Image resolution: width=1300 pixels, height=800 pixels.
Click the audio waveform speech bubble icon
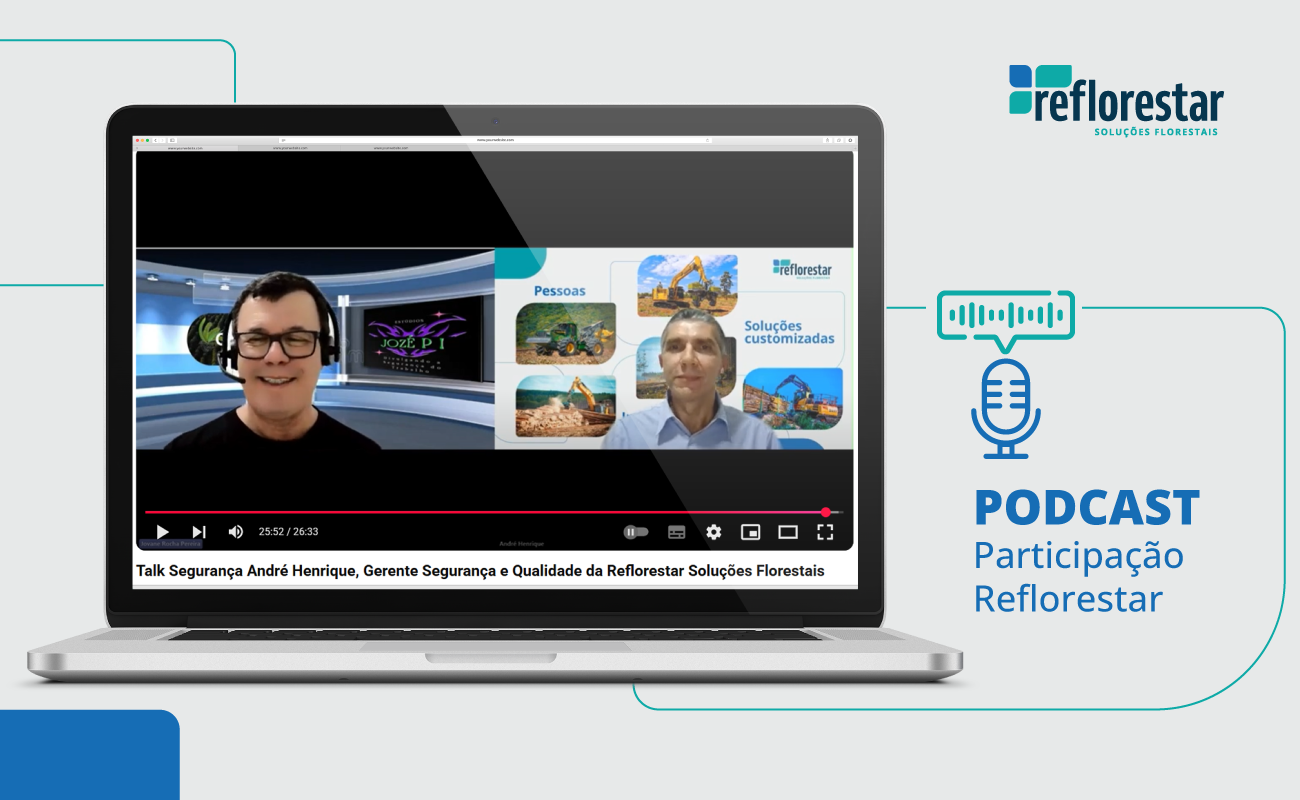click(x=1006, y=321)
